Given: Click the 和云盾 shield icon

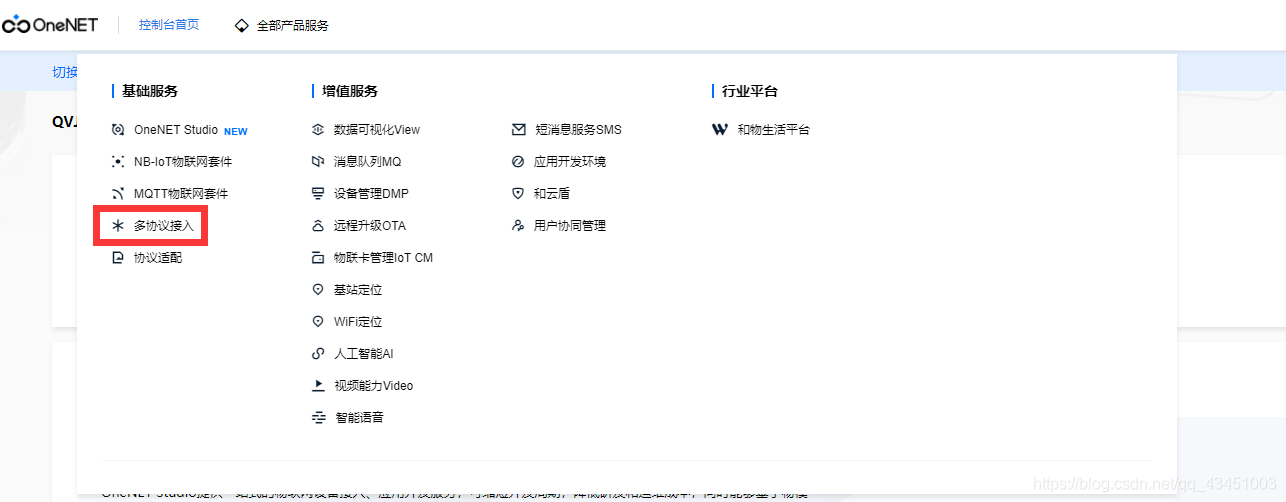Looking at the screenshot, I should click(x=518, y=194).
